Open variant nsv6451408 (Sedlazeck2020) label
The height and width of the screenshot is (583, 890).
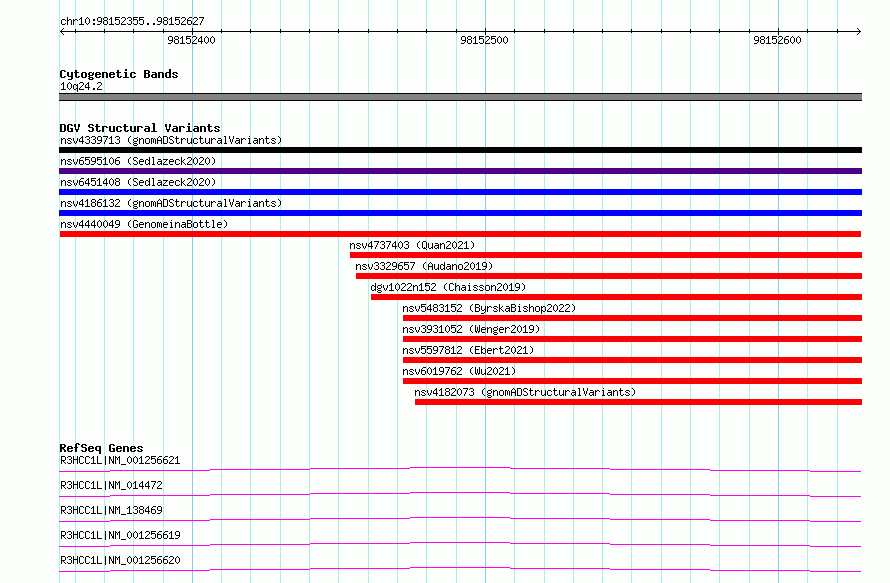point(138,182)
